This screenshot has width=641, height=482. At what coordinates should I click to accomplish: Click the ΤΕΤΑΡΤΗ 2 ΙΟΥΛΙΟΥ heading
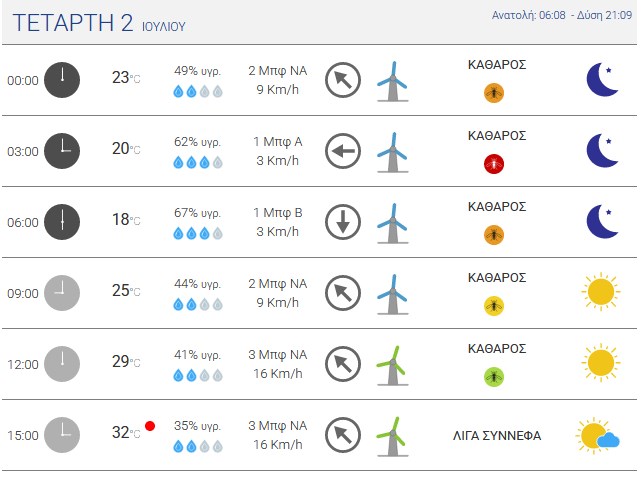pos(99,23)
